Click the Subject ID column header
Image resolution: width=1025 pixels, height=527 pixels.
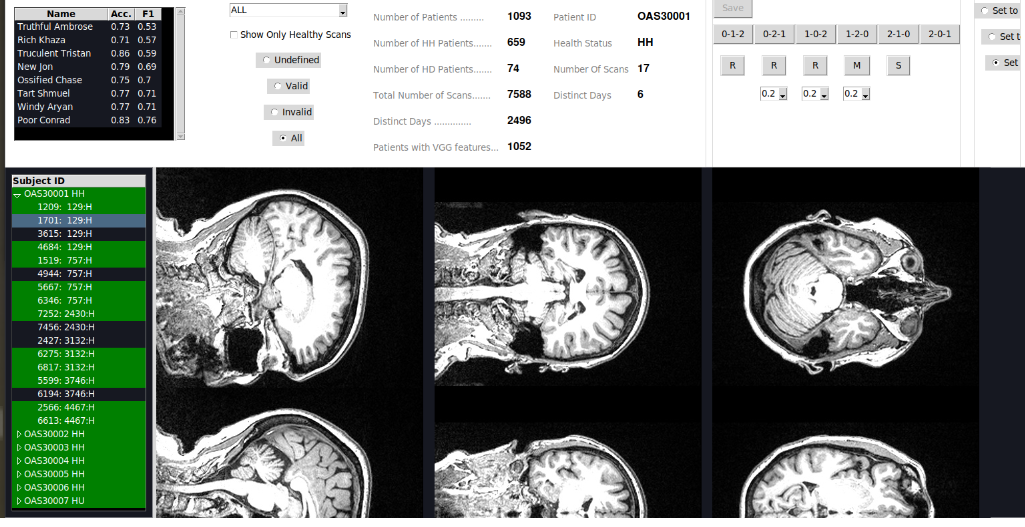pyautogui.click(x=78, y=181)
